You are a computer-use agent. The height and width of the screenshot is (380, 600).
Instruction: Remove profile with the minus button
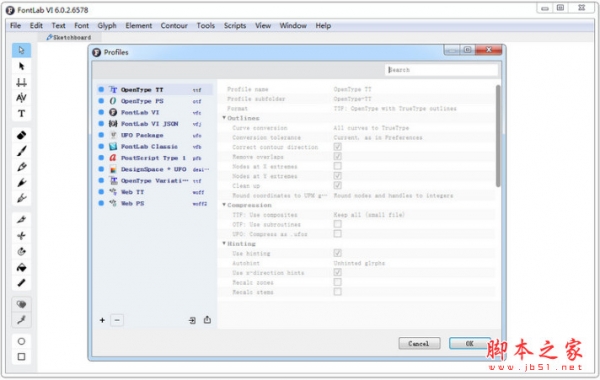[117, 320]
